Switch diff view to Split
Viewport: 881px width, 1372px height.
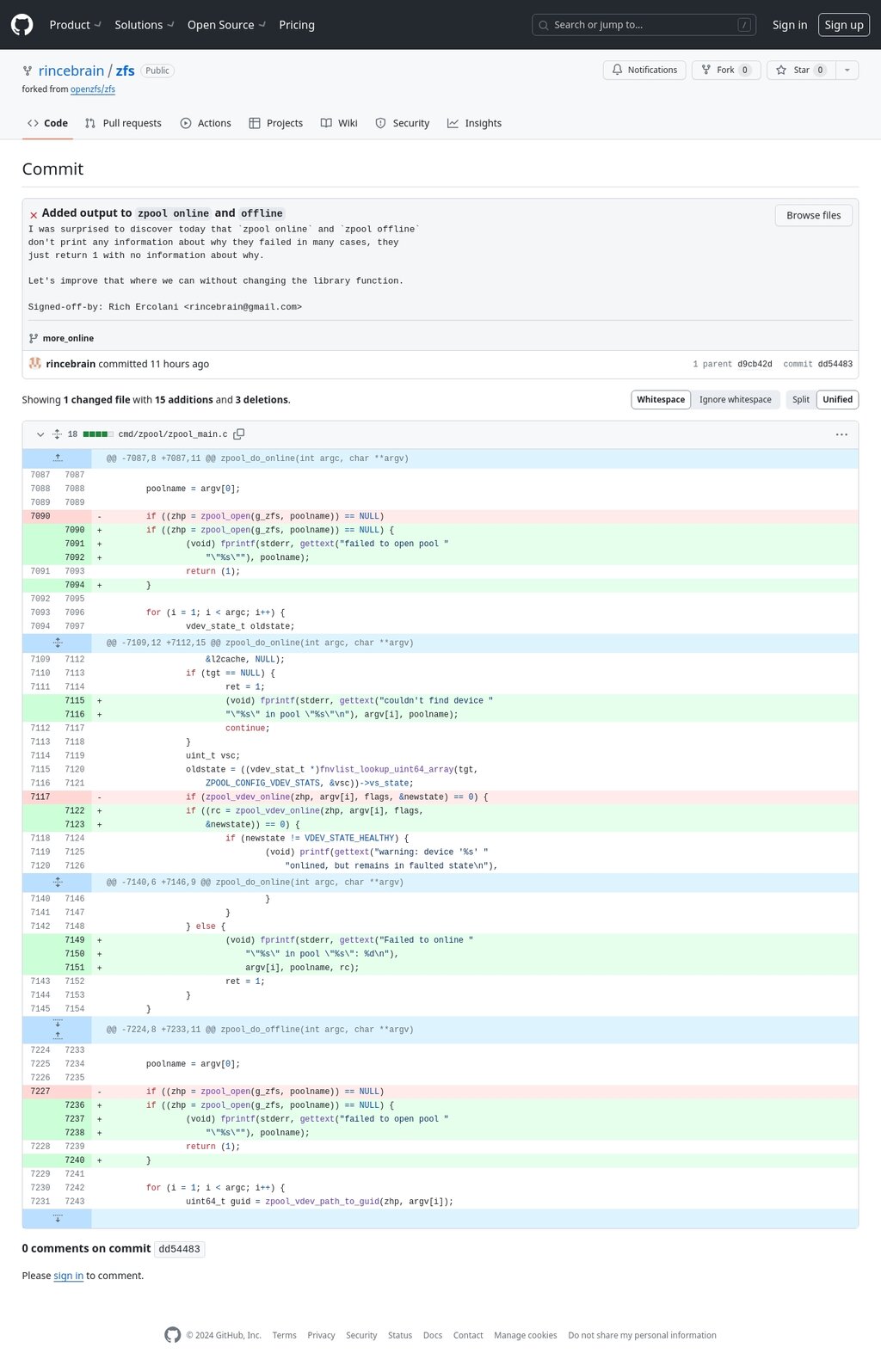click(800, 399)
